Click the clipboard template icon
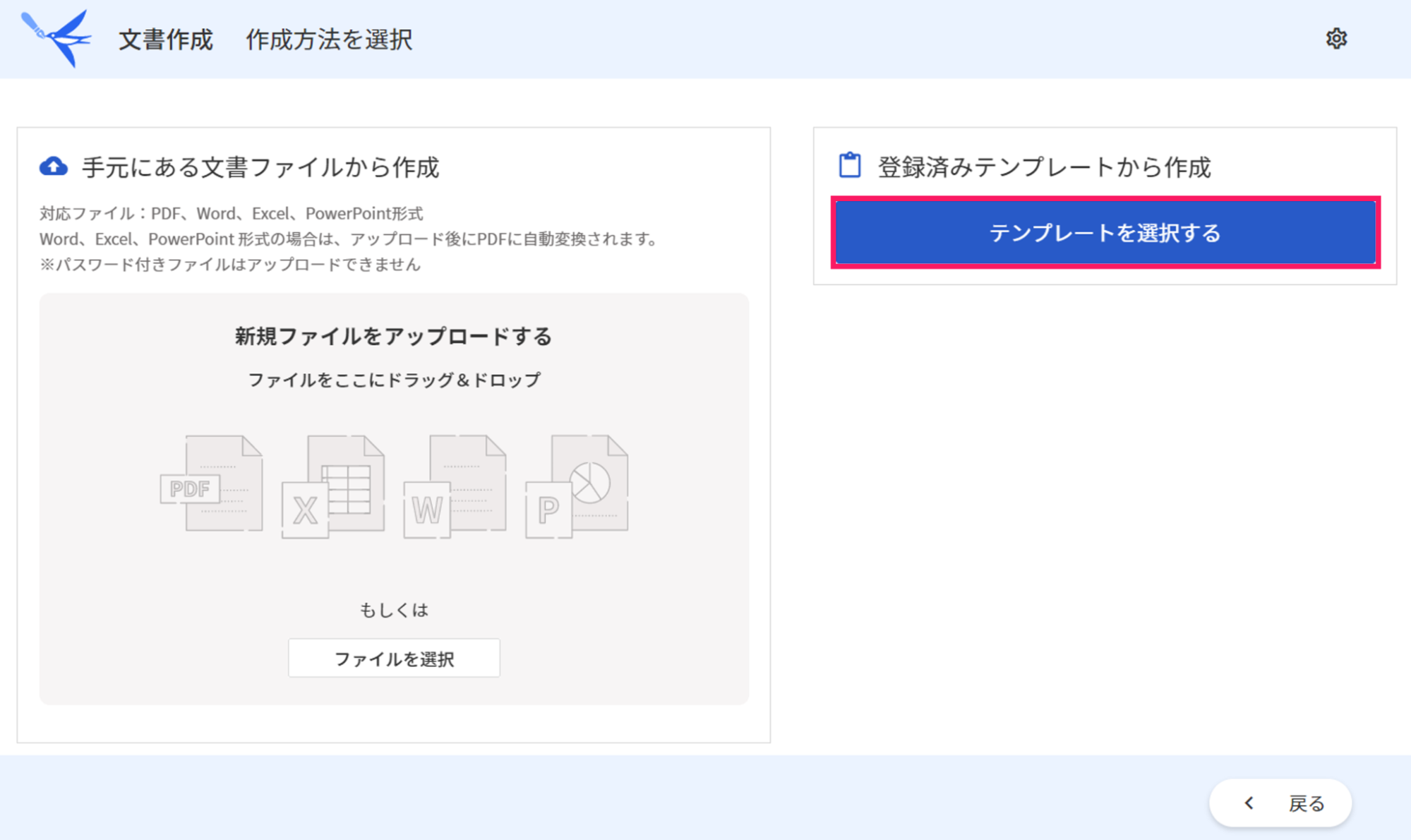Viewport: 1411px width, 840px height. coord(850,165)
